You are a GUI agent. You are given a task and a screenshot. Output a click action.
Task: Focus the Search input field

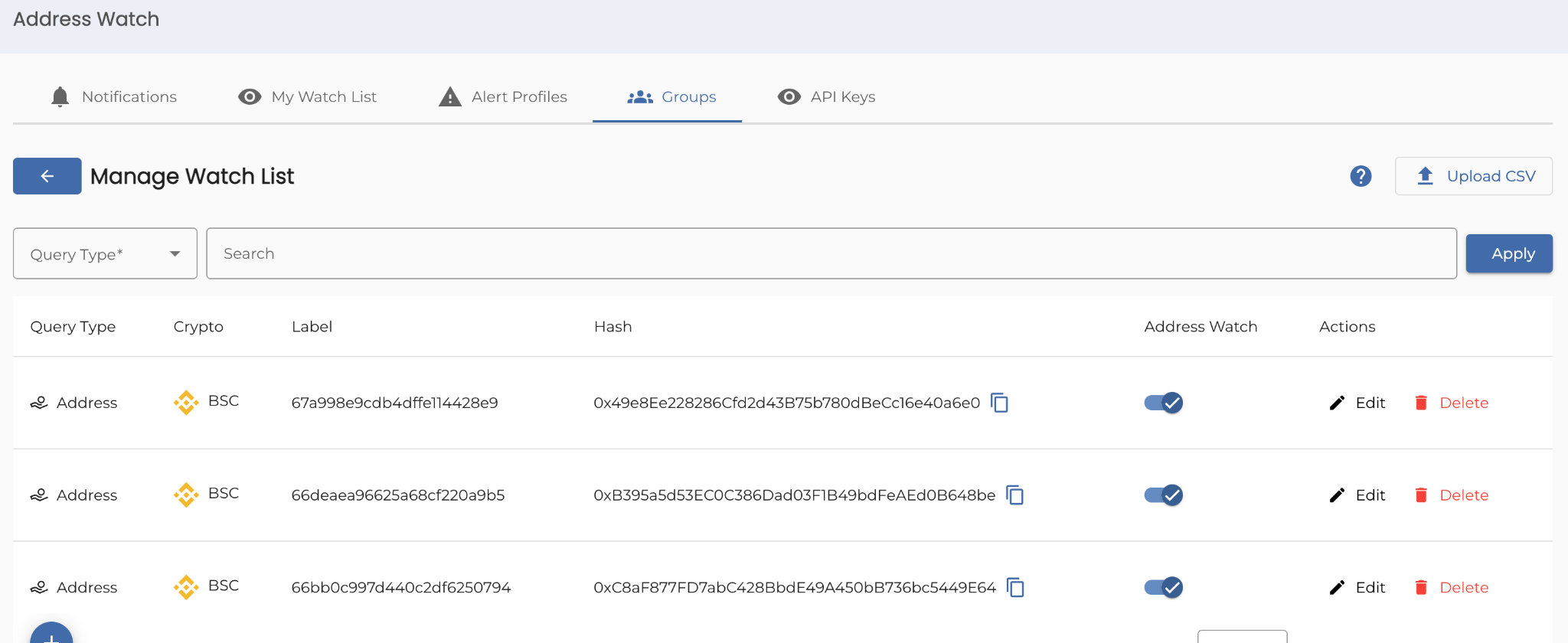coord(831,253)
